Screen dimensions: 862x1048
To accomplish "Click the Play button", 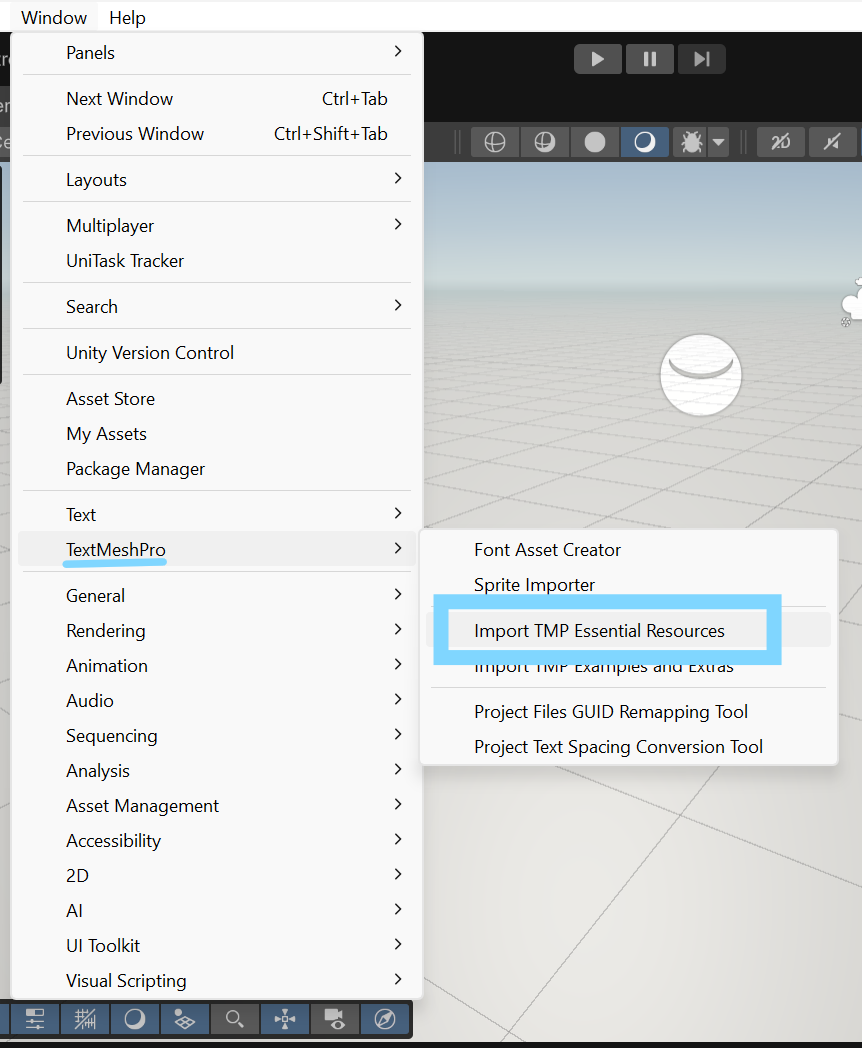I will point(597,59).
